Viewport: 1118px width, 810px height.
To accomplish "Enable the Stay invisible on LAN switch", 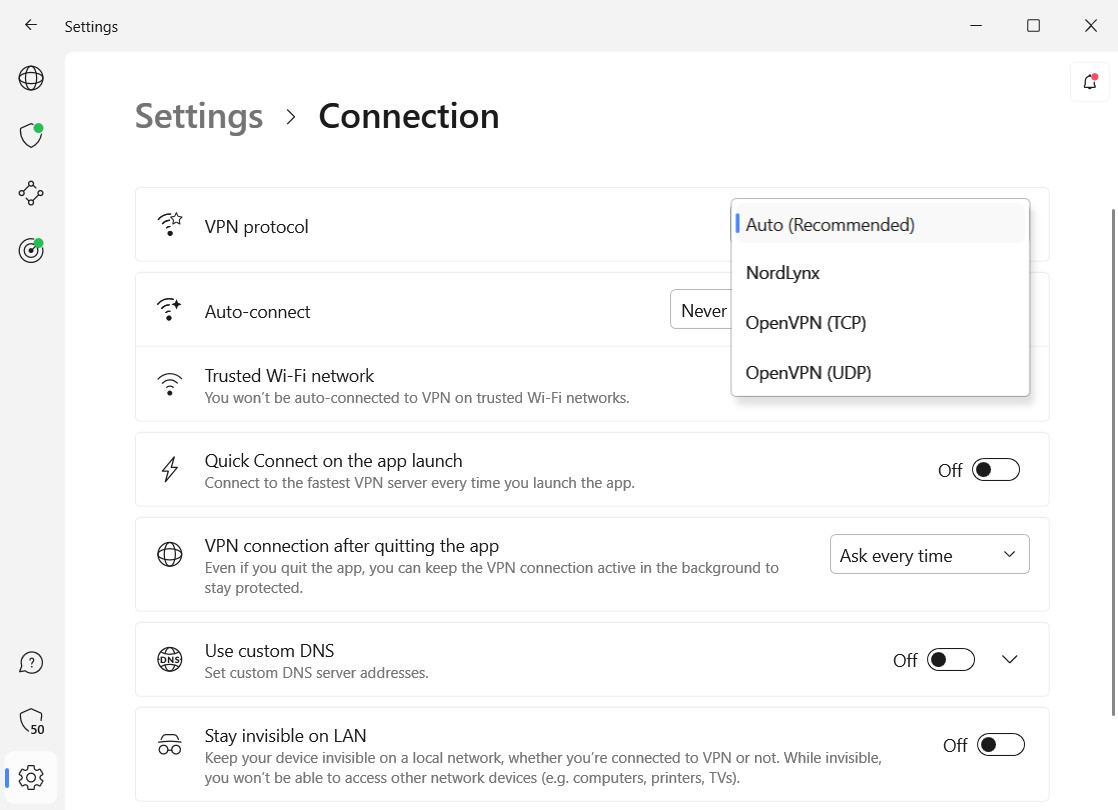I will (1001, 745).
